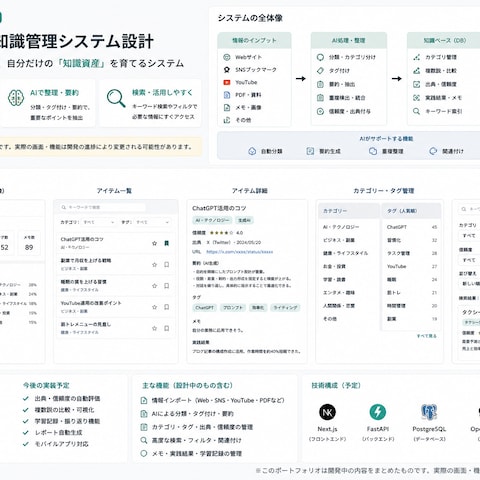Click the import icon beside 情報インポート
The image size is (480, 480).
click(144, 400)
